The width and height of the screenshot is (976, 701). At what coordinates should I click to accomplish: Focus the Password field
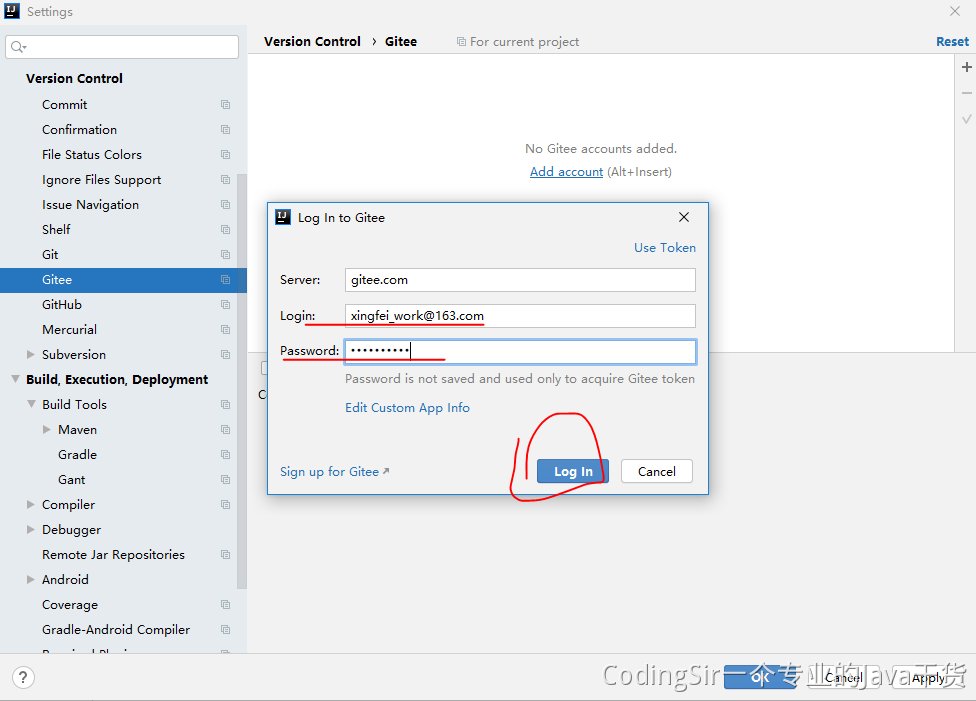coord(520,352)
